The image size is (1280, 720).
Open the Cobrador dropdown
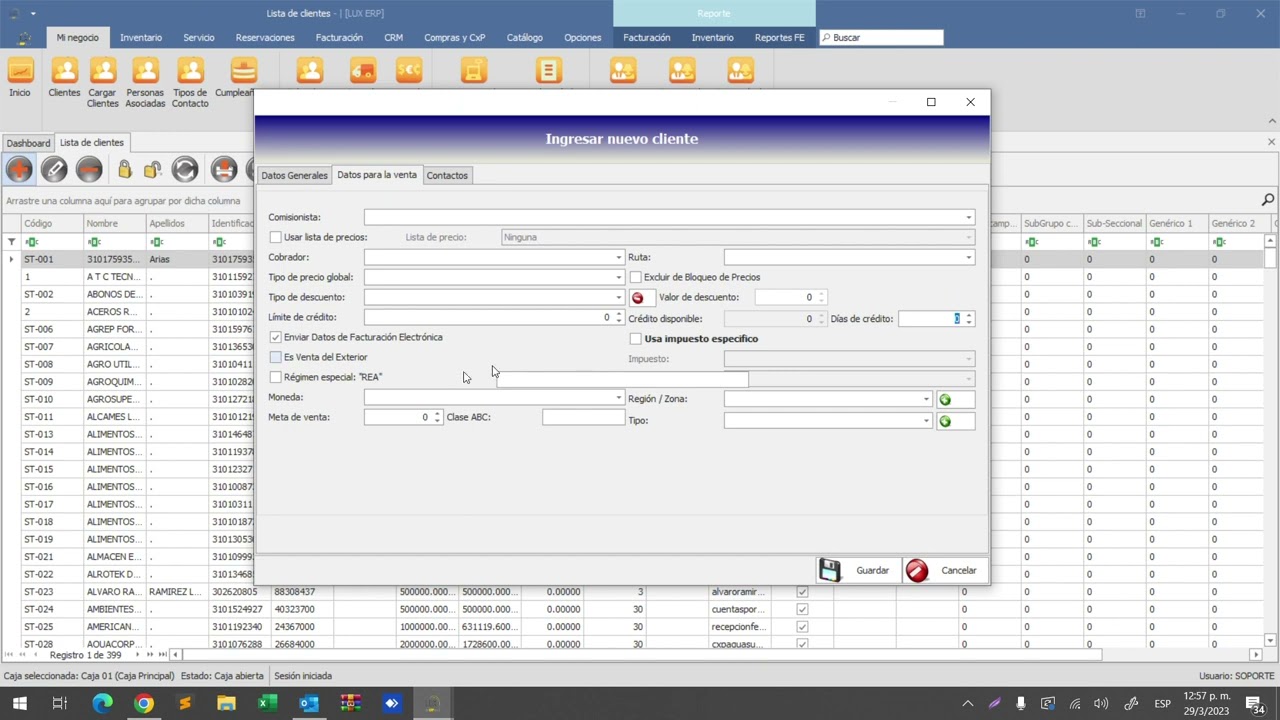tap(618, 257)
